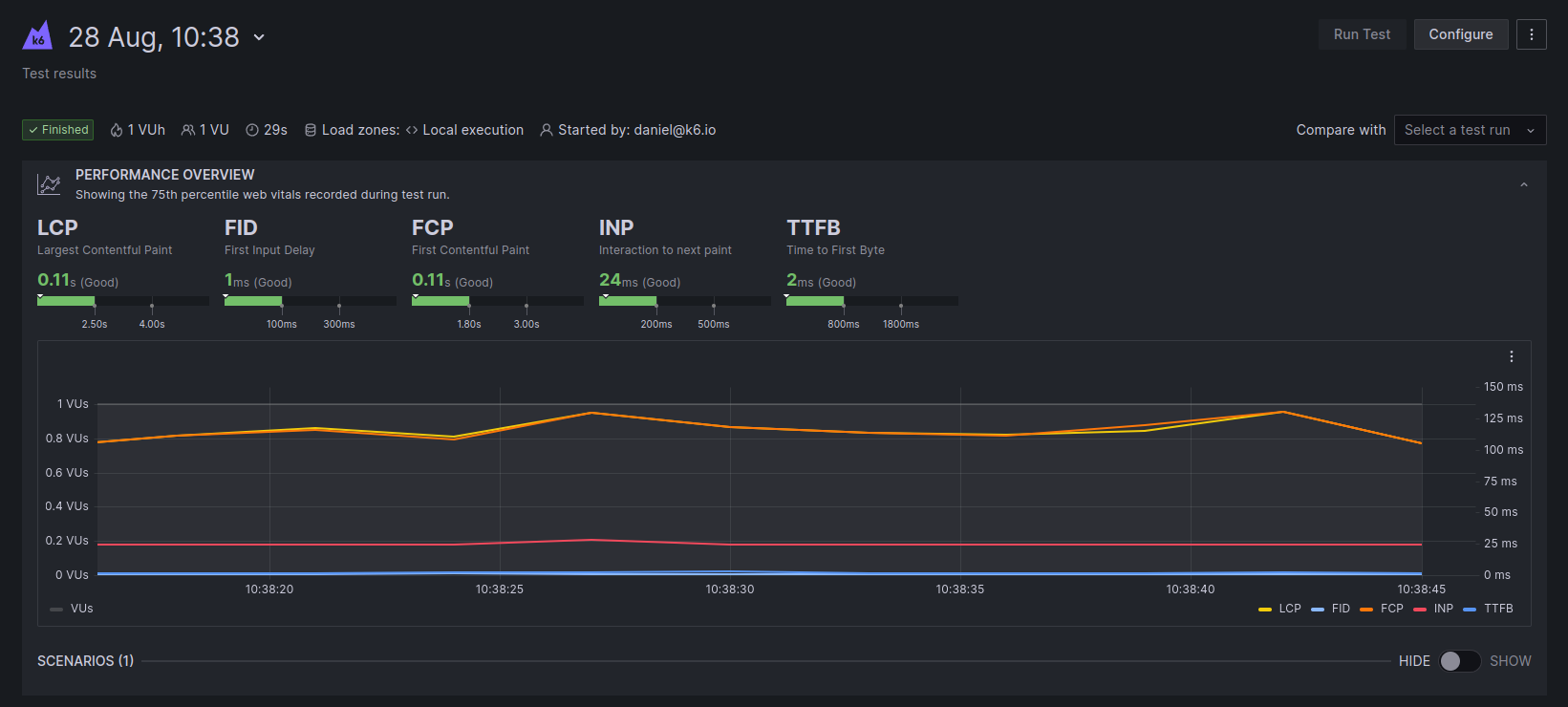Toggle the LCP series in legend
The width and height of the screenshot is (1568, 707).
(1280, 609)
